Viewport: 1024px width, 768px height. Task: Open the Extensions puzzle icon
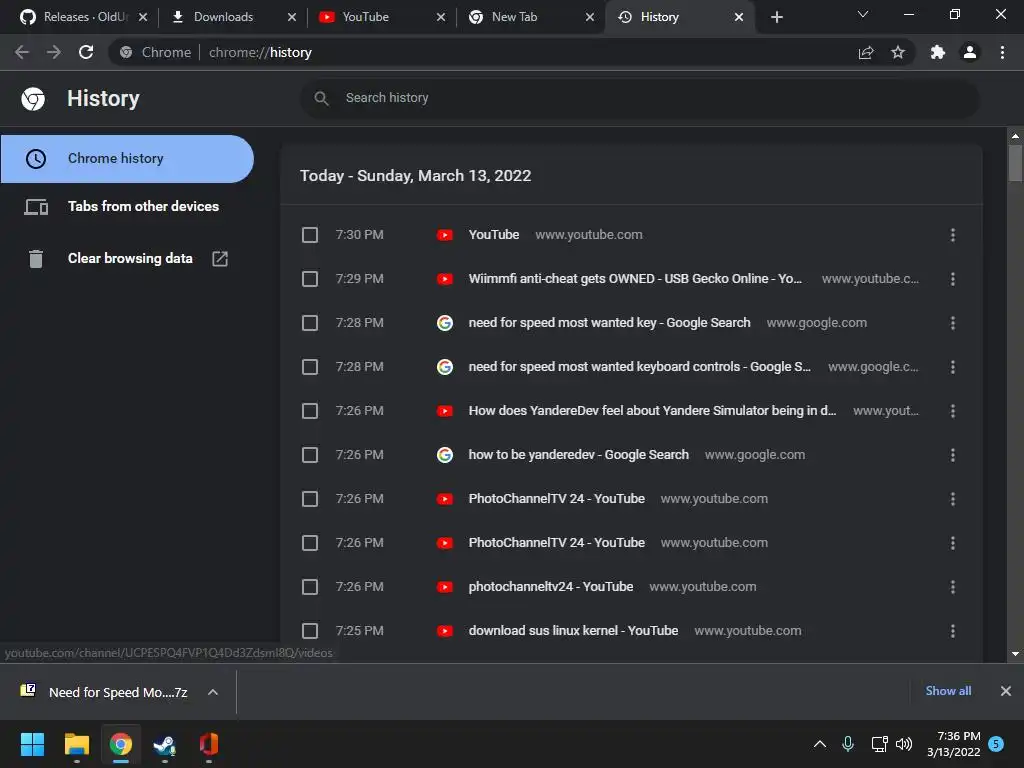pyautogui.click(x=938, y=52)
